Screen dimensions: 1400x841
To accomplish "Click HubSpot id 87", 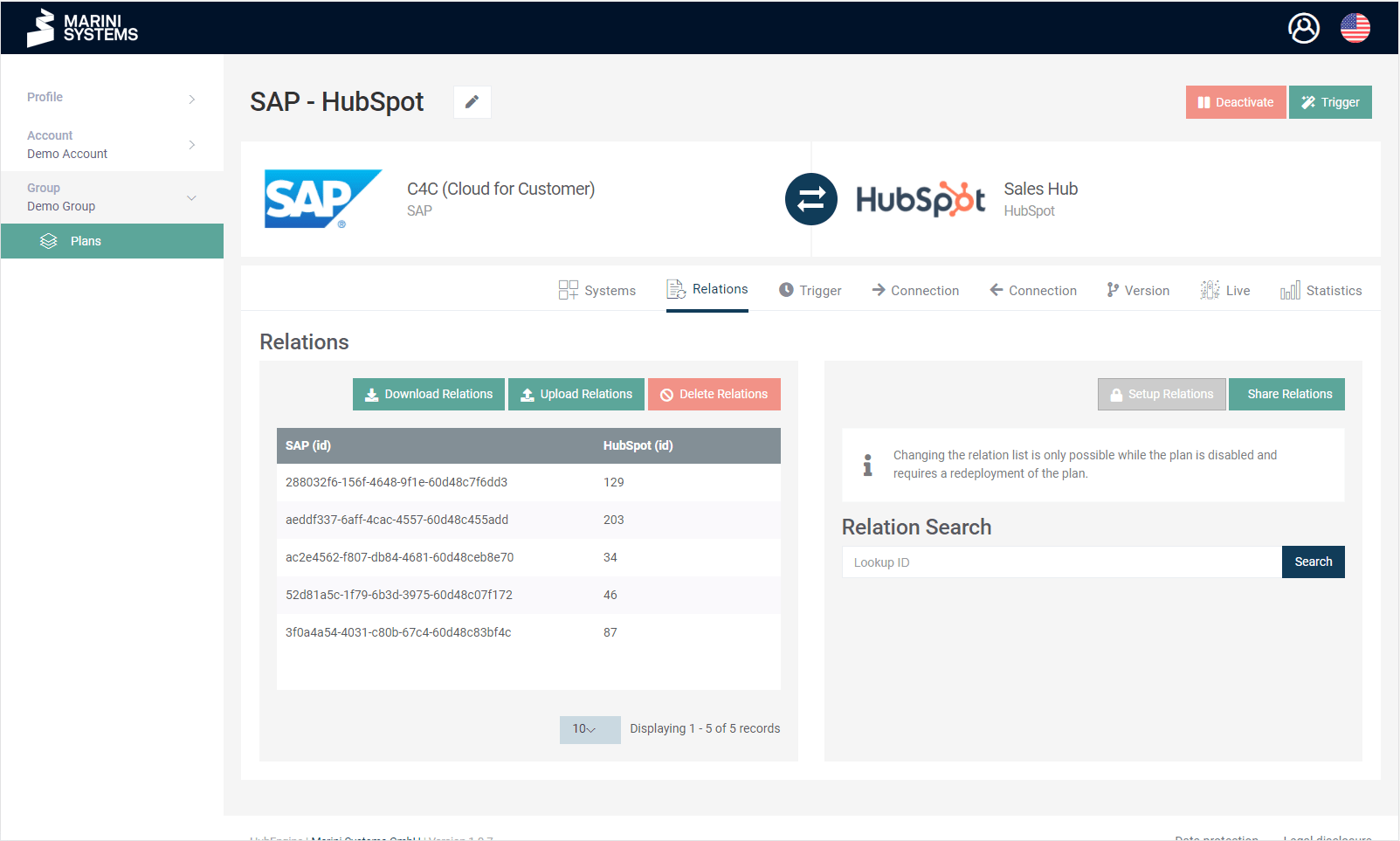I will (610, 632).
